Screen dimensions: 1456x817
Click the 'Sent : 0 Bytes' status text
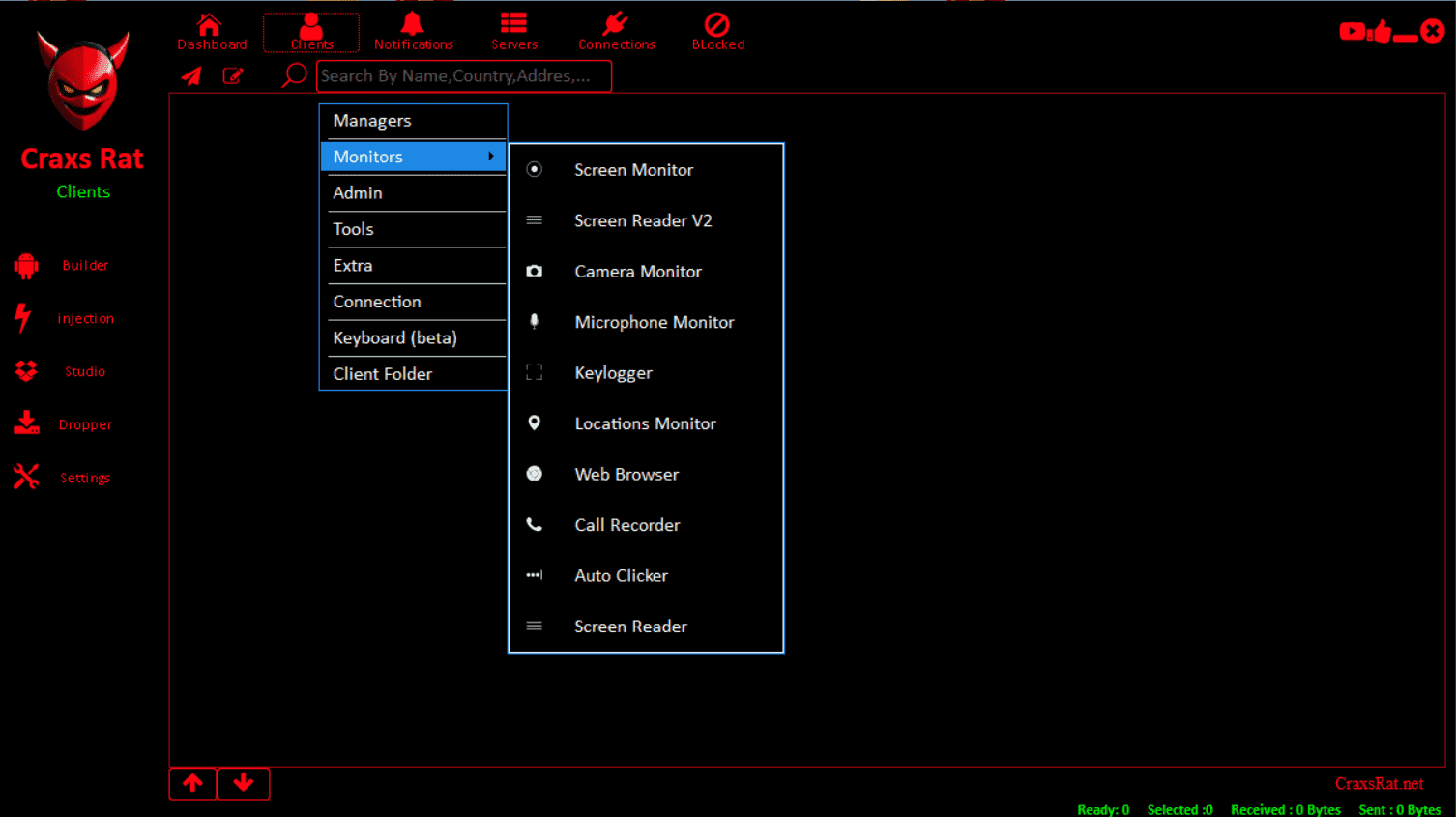click(x=1399, y=810)
